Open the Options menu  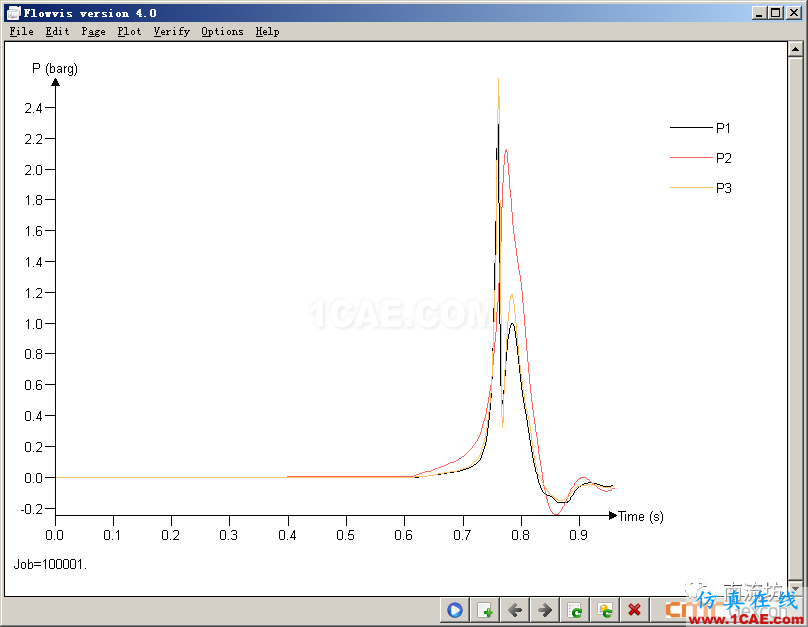pyautogui.click(x=222, y=31)
